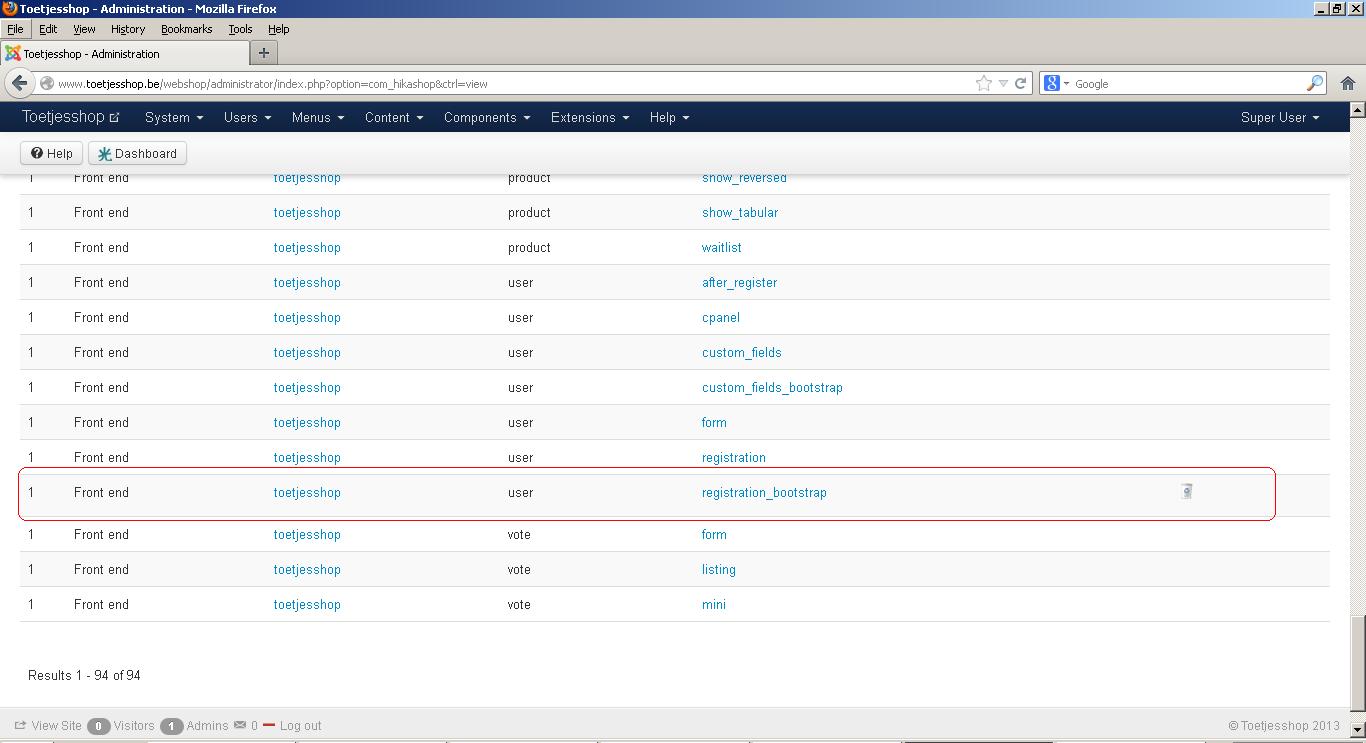
Task: Click the "product" cell in the waitlist row
Action: [x=529, y=247]
